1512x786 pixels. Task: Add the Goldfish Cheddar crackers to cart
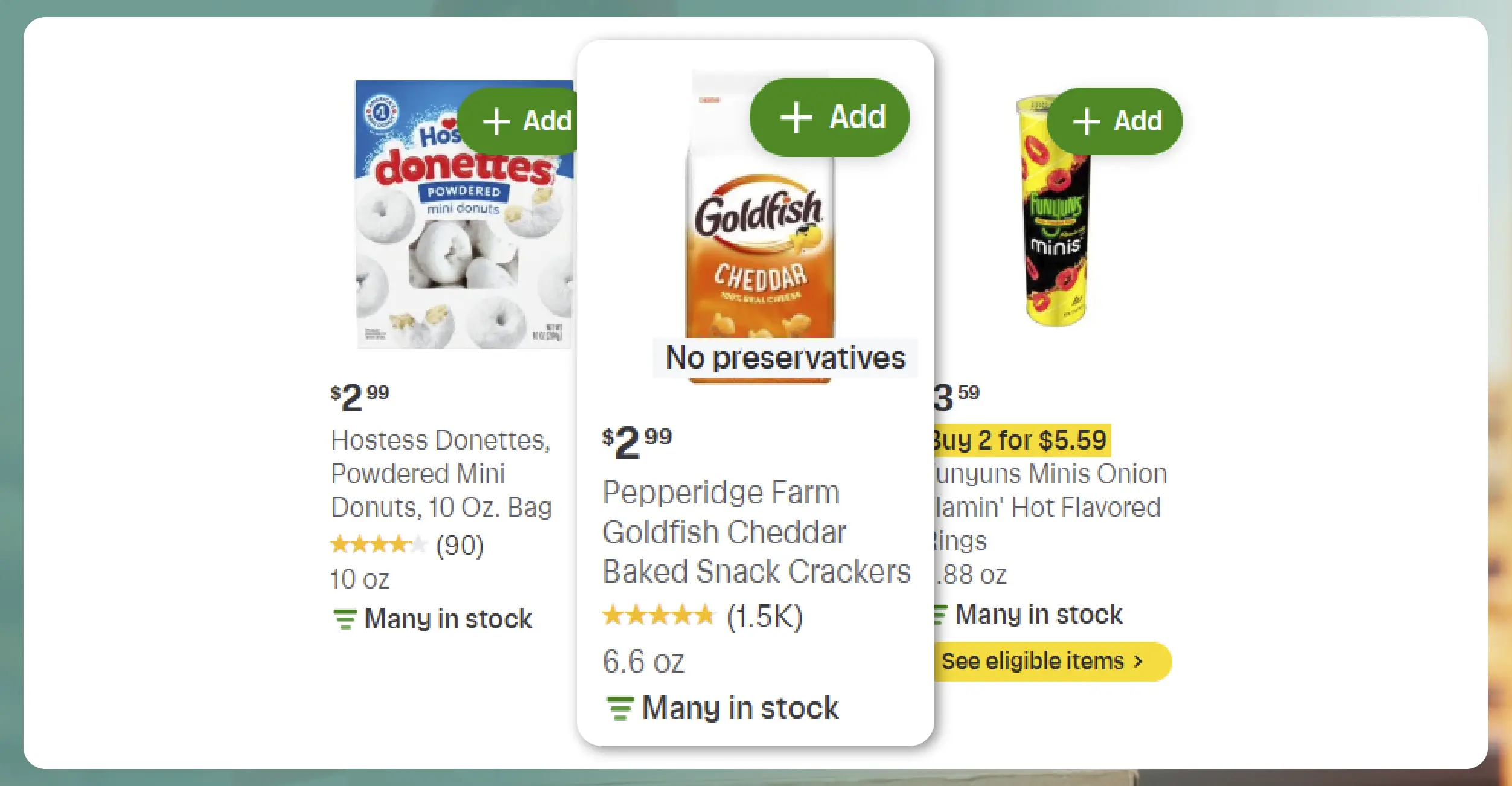[x=829, y=117]
